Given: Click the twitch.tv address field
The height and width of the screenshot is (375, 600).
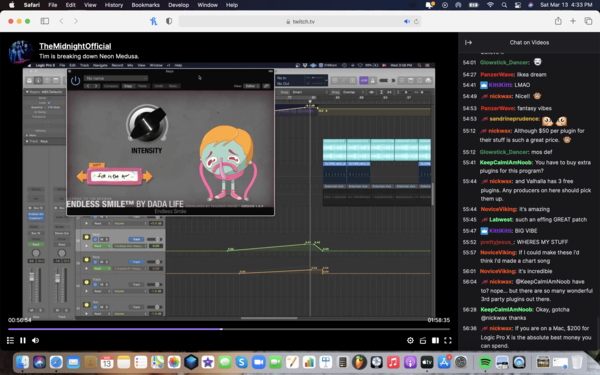Looking at the screenshot, I should tap(300, 21).
